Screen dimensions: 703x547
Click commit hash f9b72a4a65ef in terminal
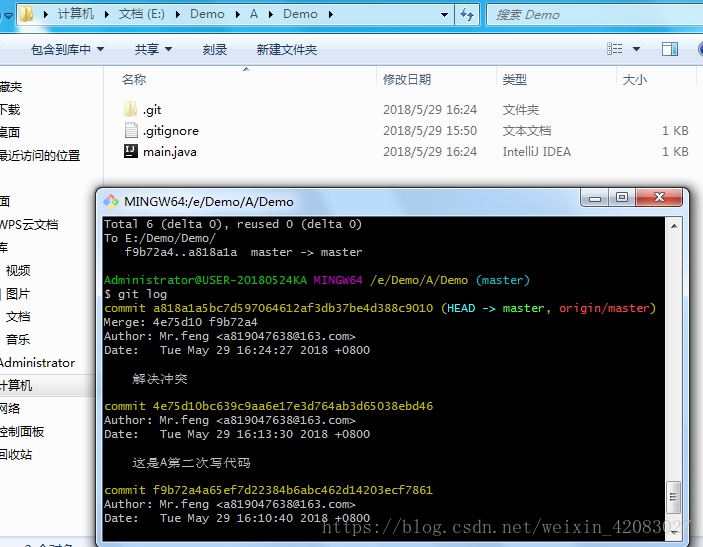coord(293,490)
